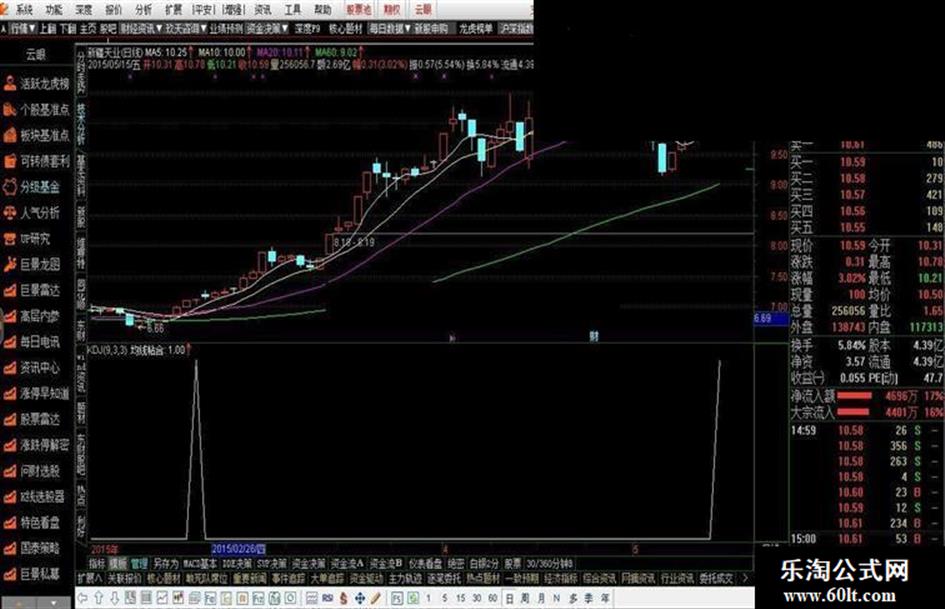945x609 pixels.
Task: Open 每日电讯 in the sidebar
Action: pyautogui.click(x=31, y=342)
